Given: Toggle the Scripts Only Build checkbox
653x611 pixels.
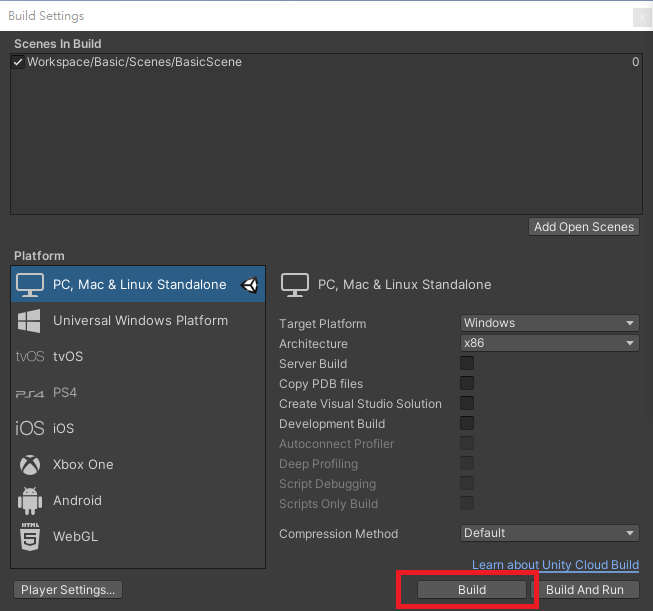Looking at the screenshot, I should click(467, 503).
